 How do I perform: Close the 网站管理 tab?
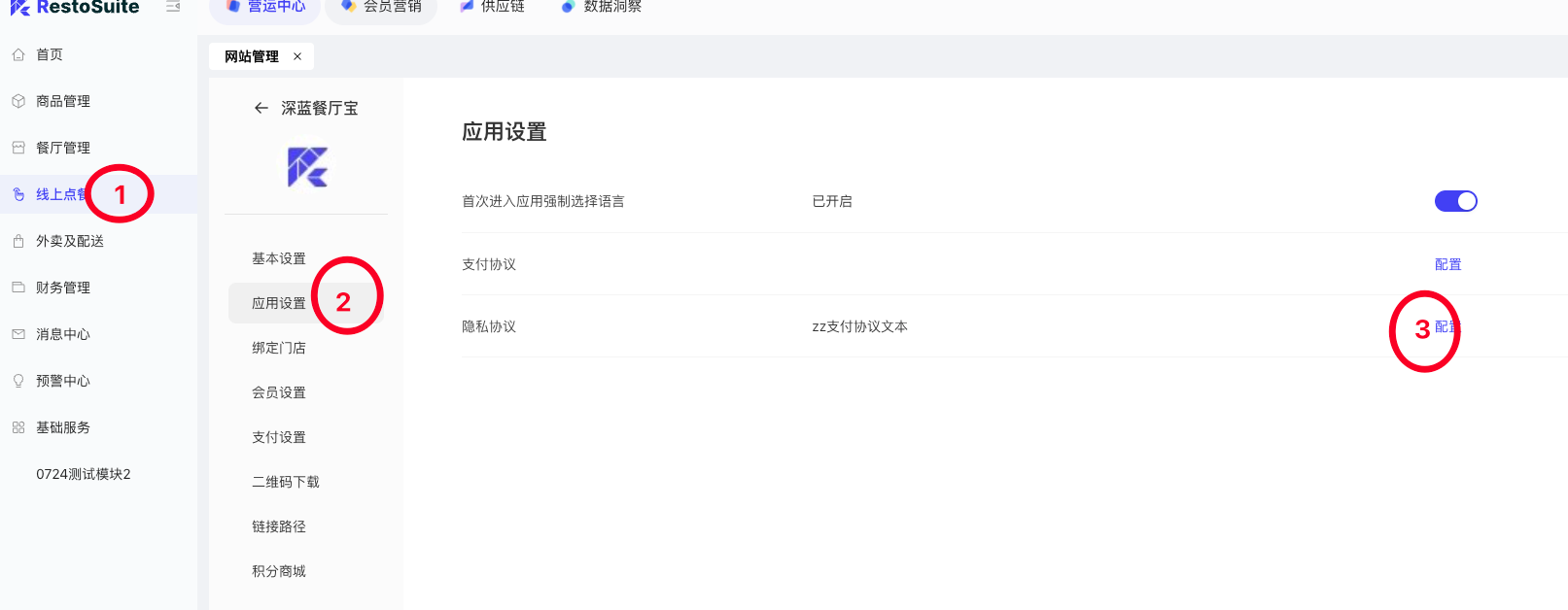click(297, 56)
